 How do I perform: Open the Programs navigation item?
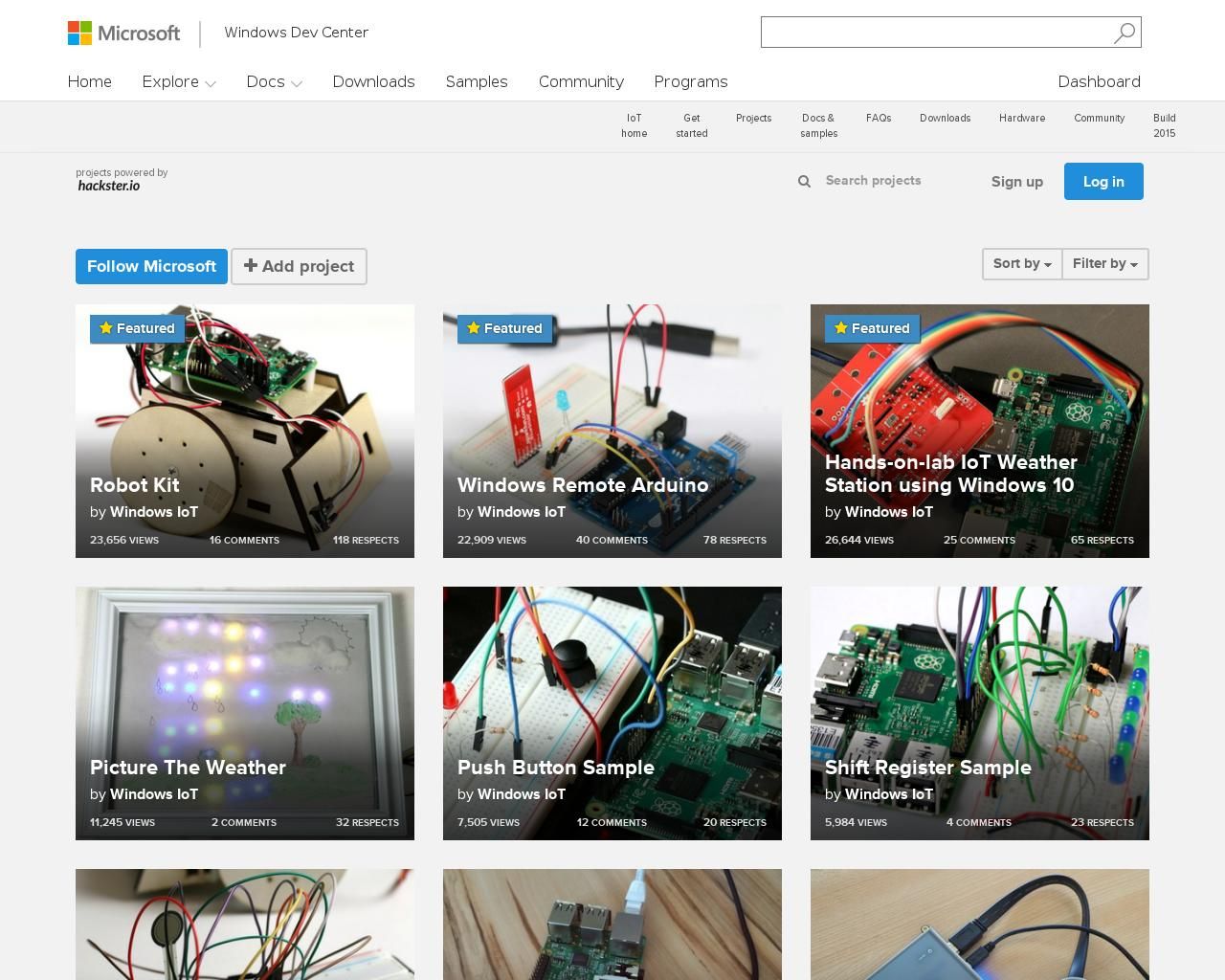(691, 81)
